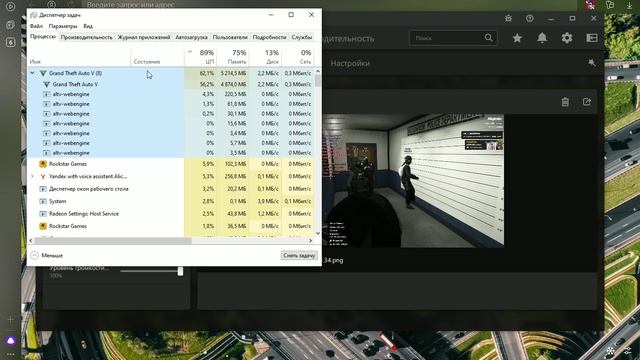Add sidebar item with plus icon
Image resolution: width=640 pixels, height=360 pixels.
pos(11,320)
